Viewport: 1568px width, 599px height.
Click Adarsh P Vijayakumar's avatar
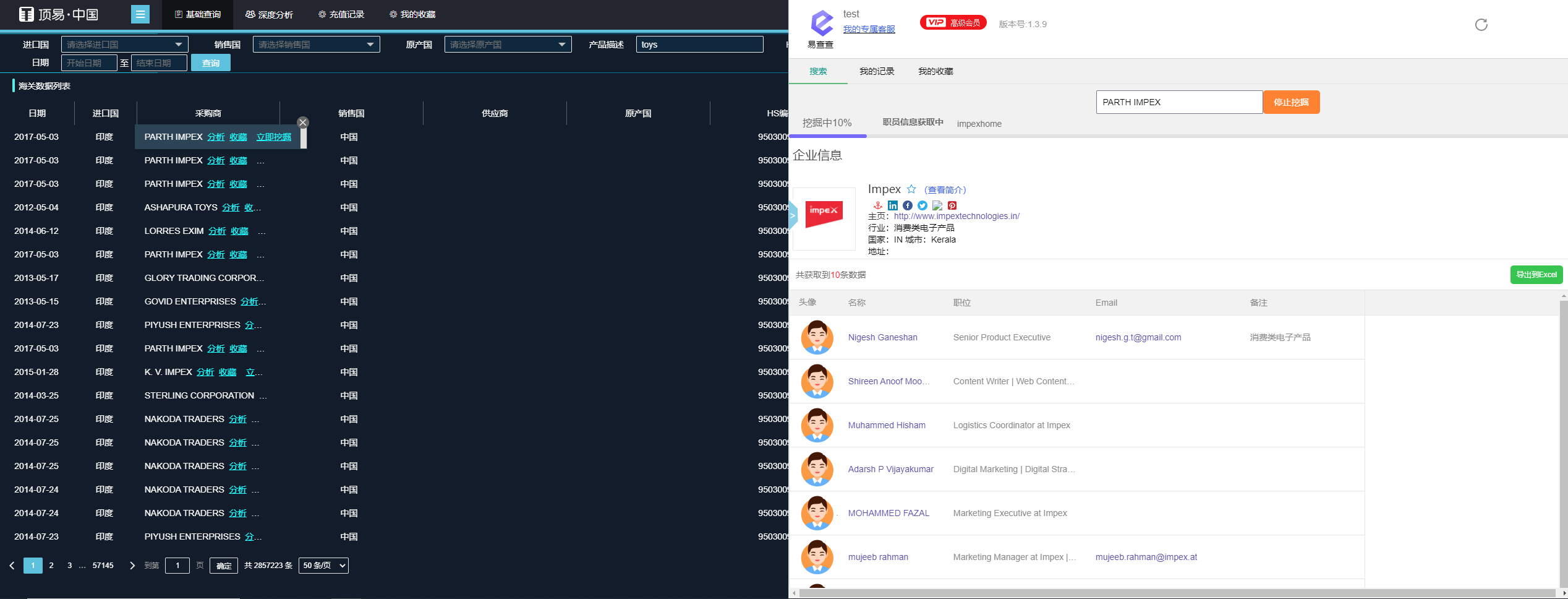point(817,469)
